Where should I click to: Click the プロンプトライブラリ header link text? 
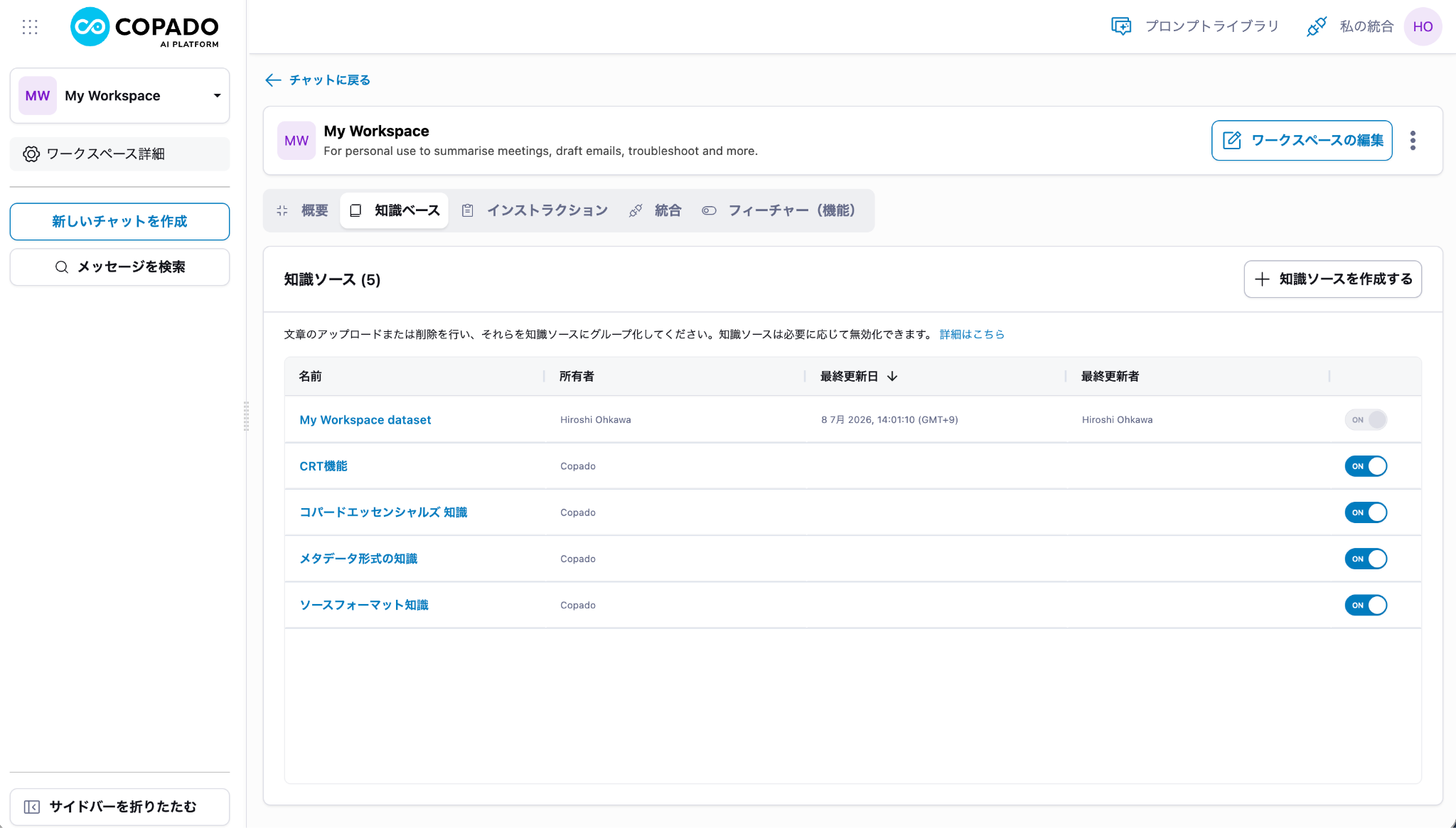[x=1212, y=26]
